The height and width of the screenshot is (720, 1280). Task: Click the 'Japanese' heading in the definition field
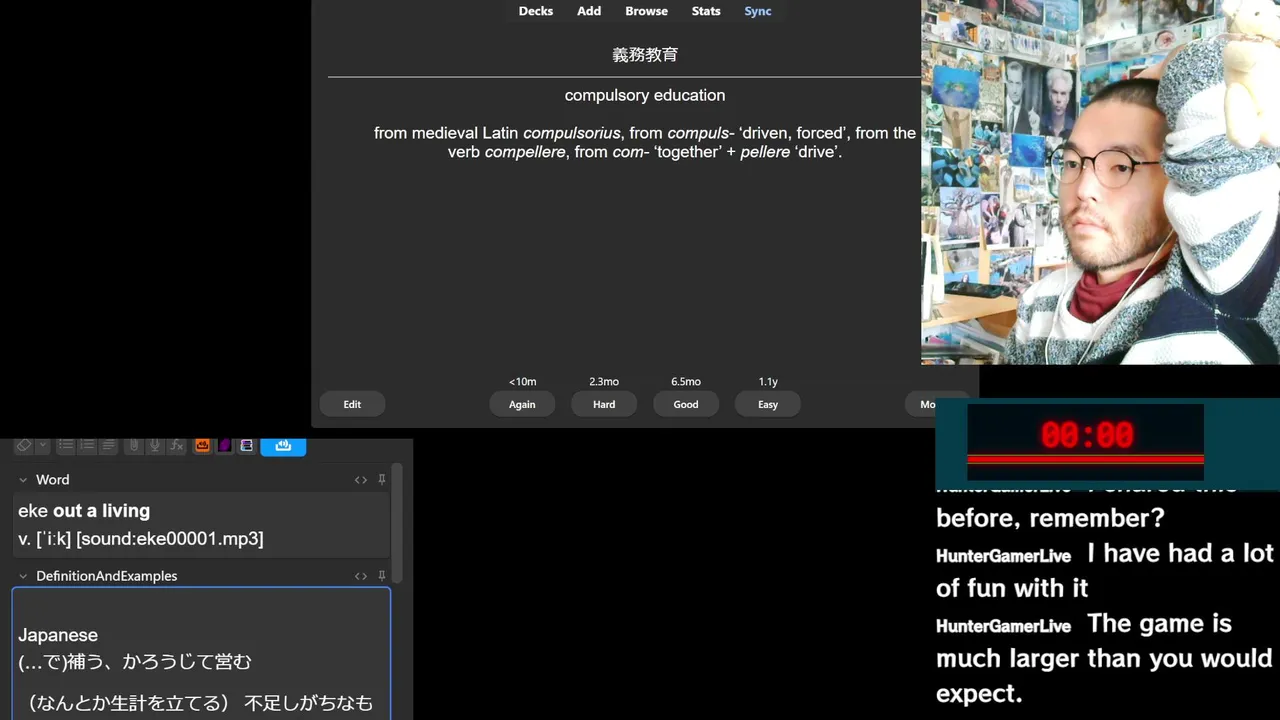pos(58,635)
